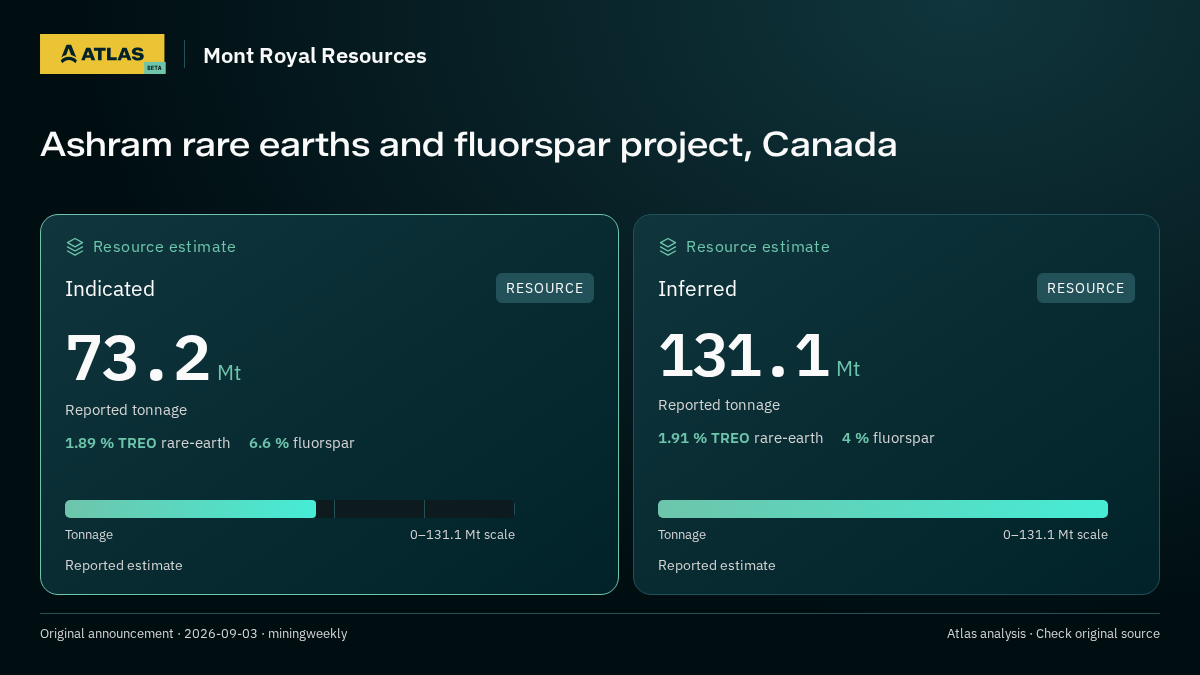1200x675 pixels.
Task: Click the Atlas beta logo
Action: (102, 54)
